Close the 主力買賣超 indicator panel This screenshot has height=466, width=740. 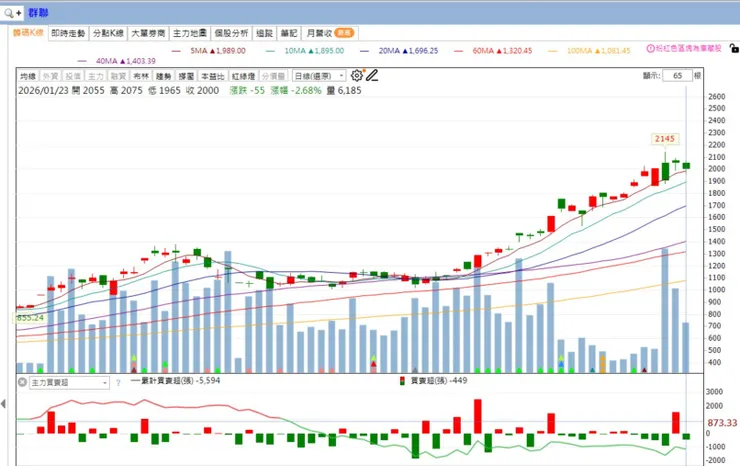[22, 382]
